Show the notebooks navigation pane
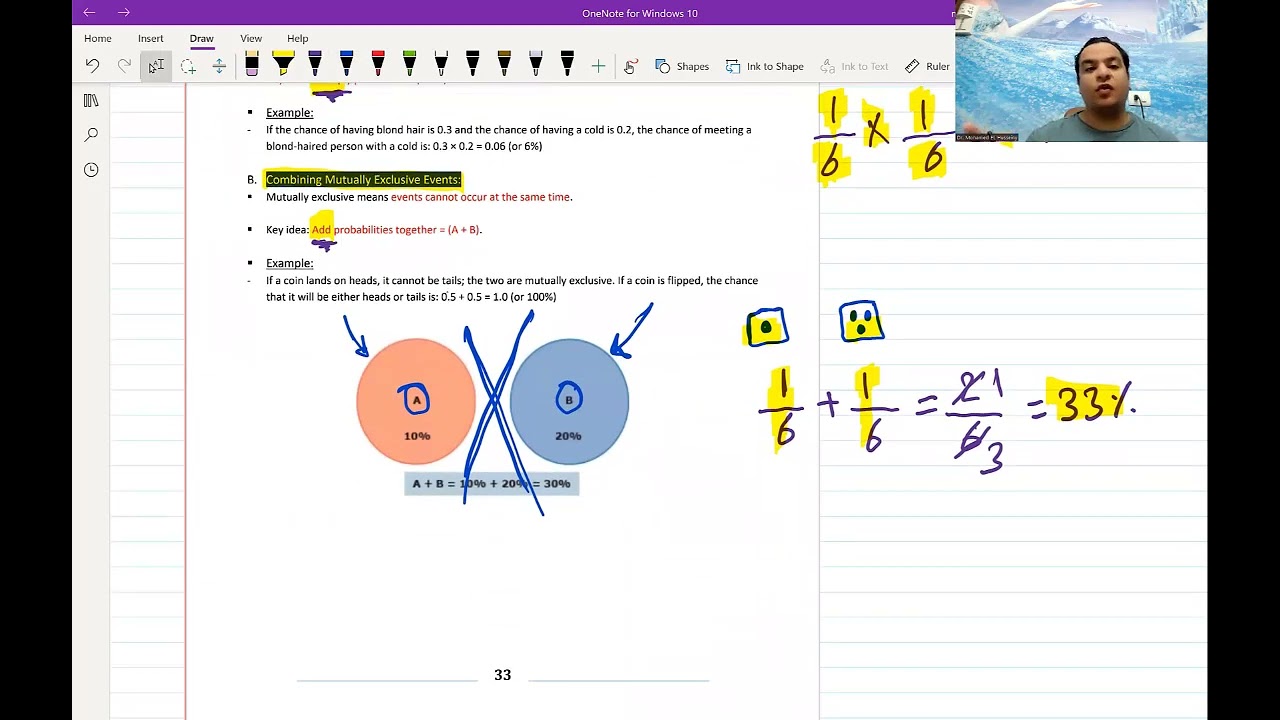 91,101
